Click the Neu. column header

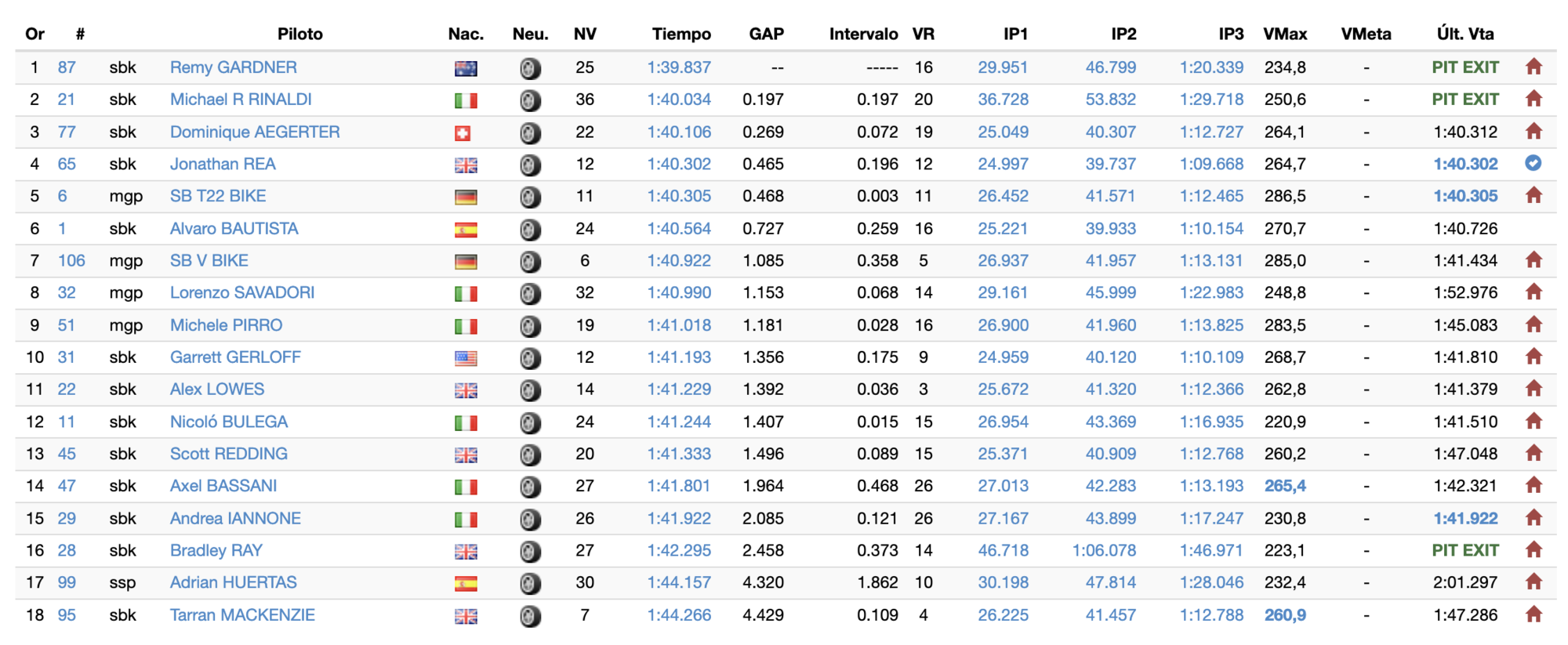530,34
